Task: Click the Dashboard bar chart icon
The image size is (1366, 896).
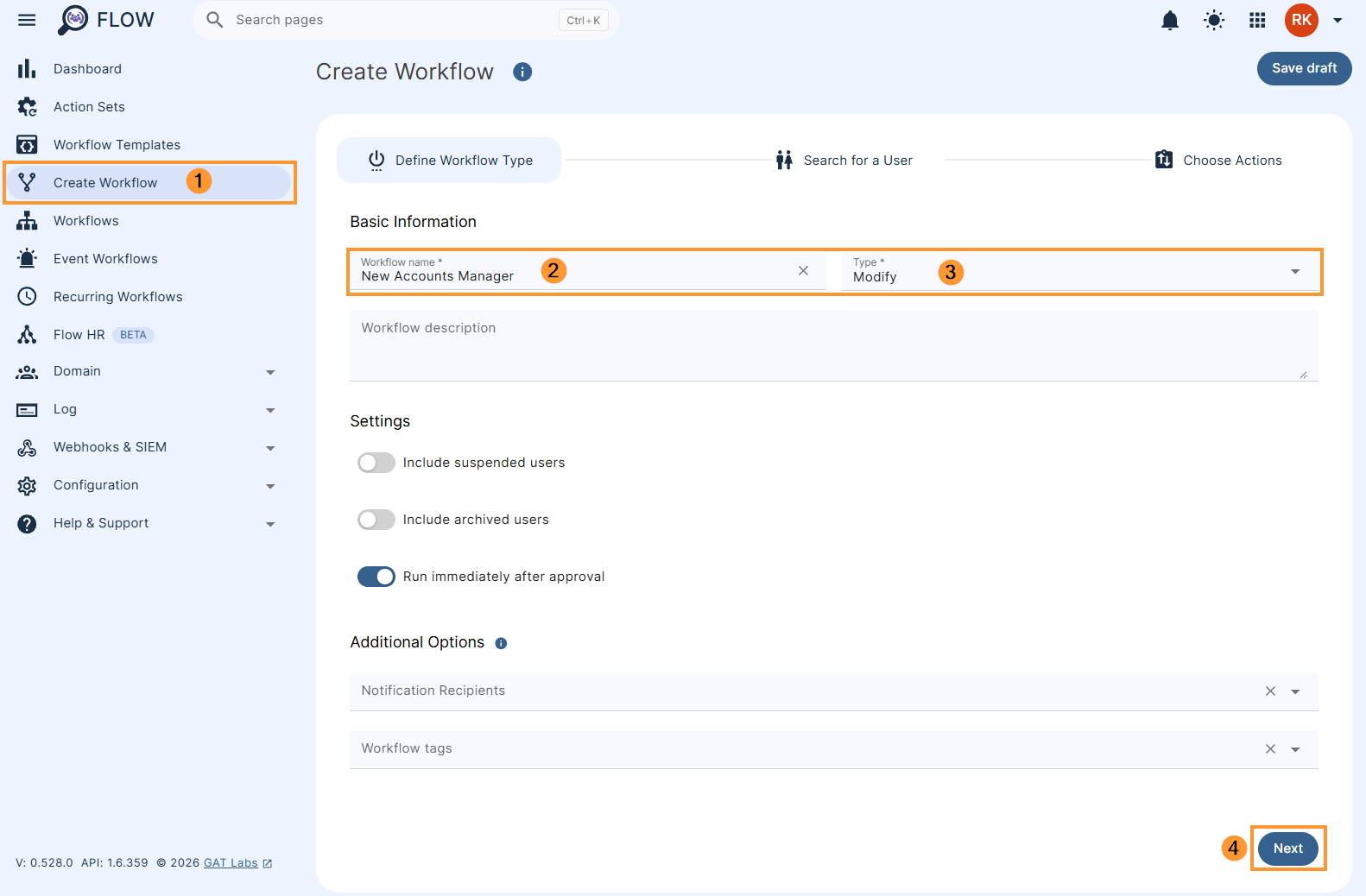Action: coord(27,69)
